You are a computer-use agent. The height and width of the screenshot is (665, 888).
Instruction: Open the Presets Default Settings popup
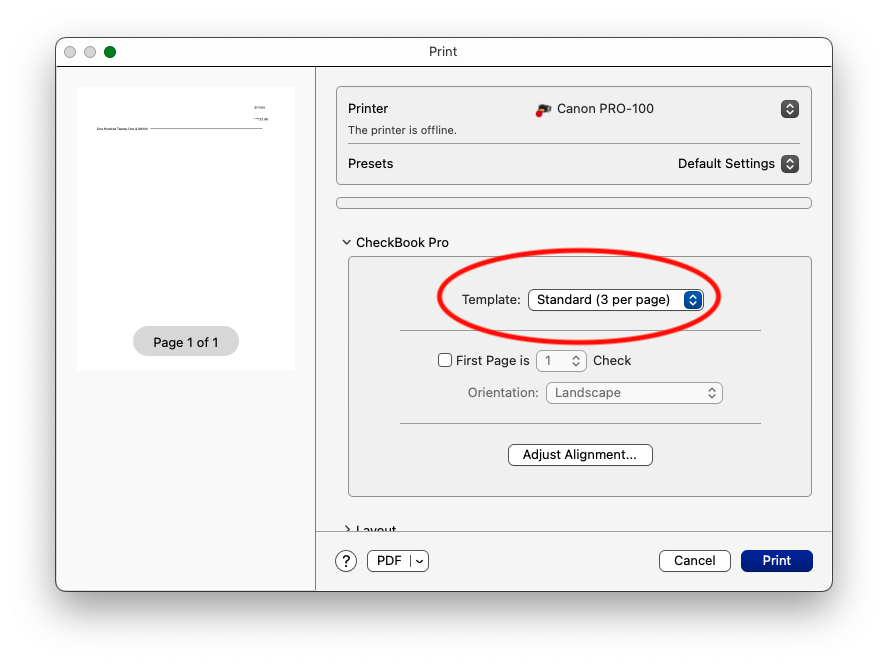789,164
